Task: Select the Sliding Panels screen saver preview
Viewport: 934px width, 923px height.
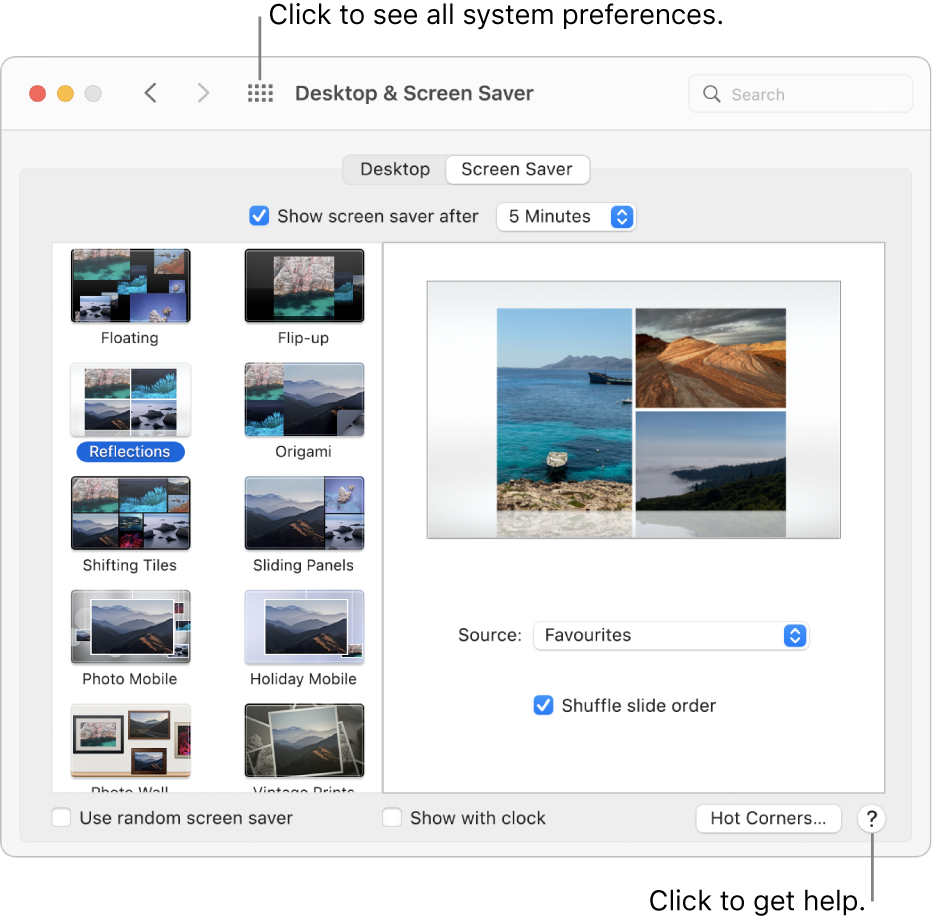Action: coord(304,512)
